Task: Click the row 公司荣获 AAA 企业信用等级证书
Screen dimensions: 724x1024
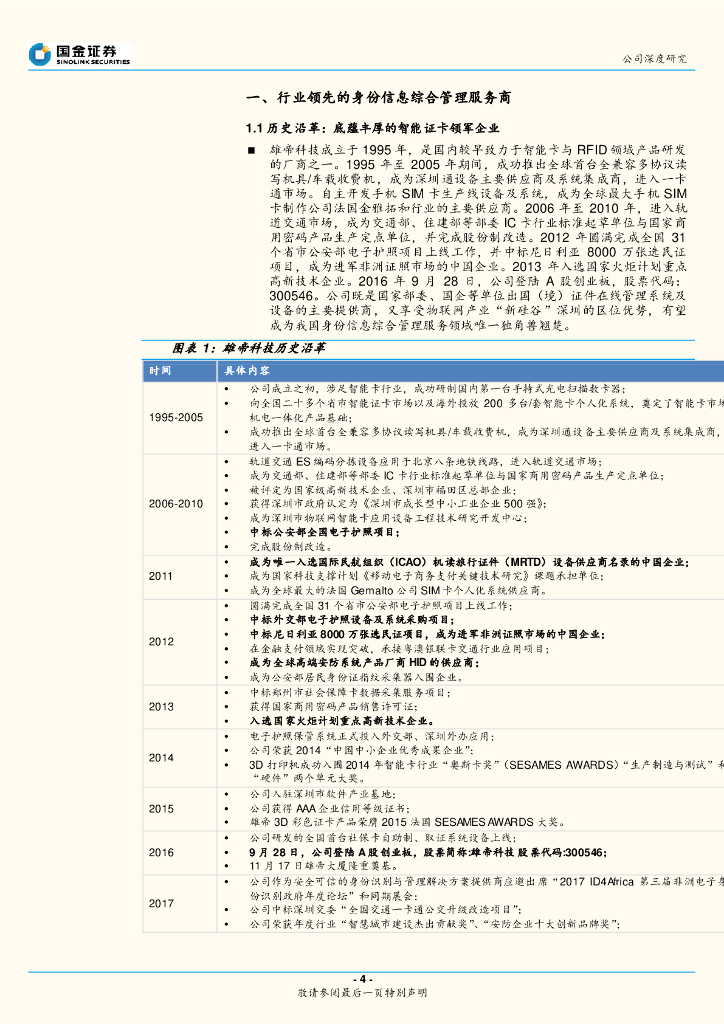Action: coord(330,808)
